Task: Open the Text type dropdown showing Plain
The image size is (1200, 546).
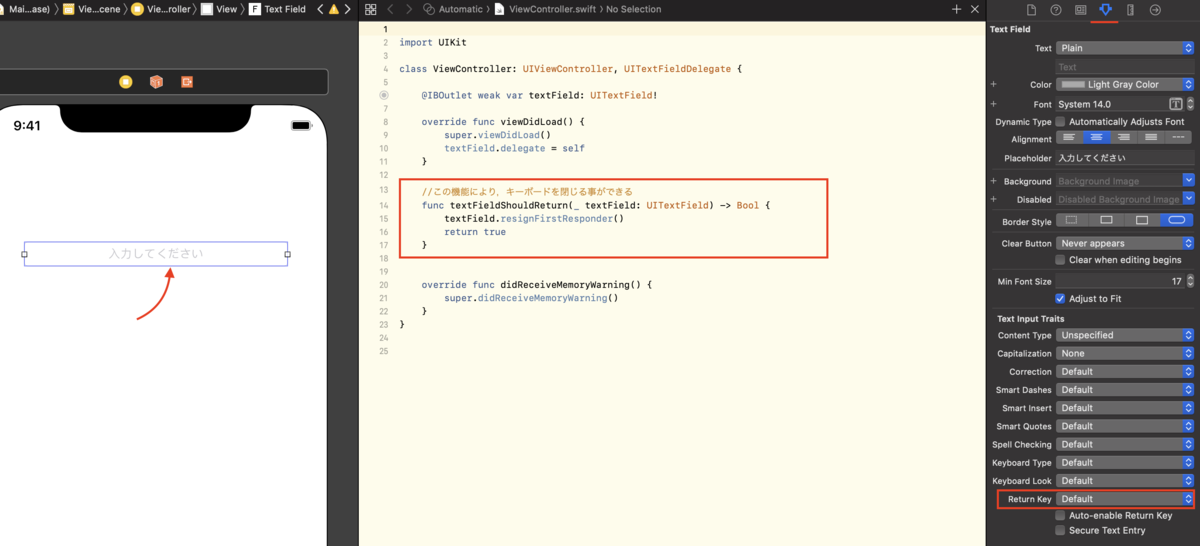Action: [x=1125, y=48]
